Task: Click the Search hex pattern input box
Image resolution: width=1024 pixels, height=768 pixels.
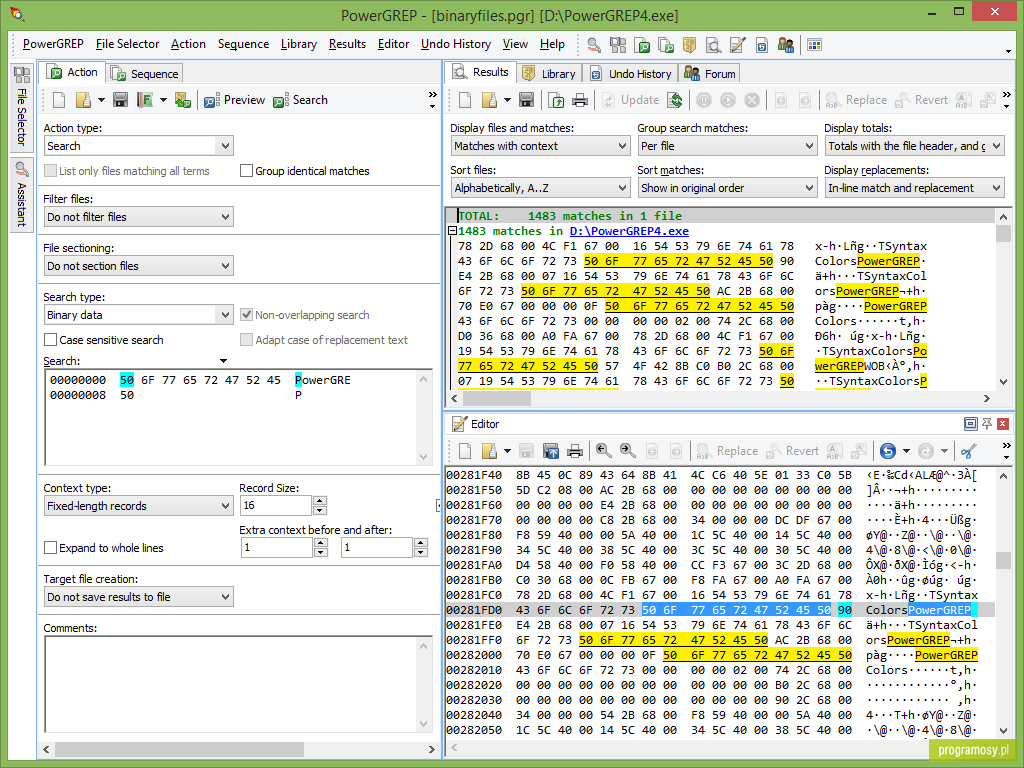Action: coord(238,417)
